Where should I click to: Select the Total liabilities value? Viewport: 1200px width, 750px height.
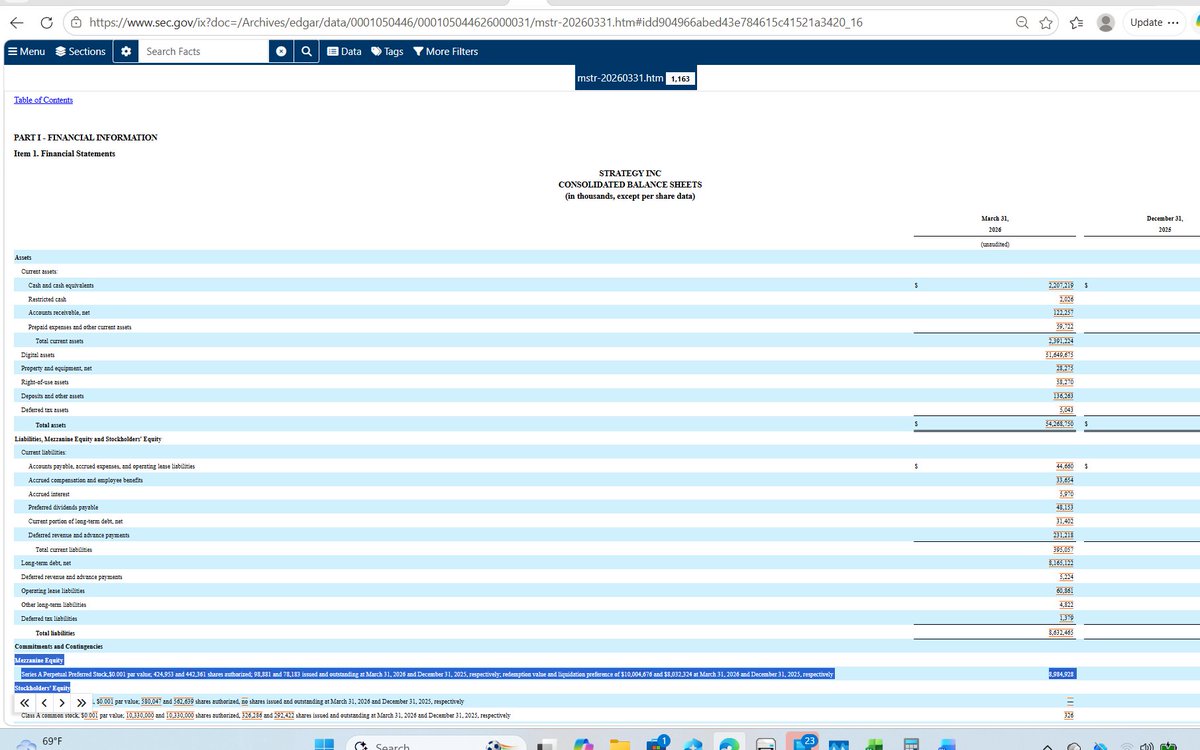tap(1060, 632)
